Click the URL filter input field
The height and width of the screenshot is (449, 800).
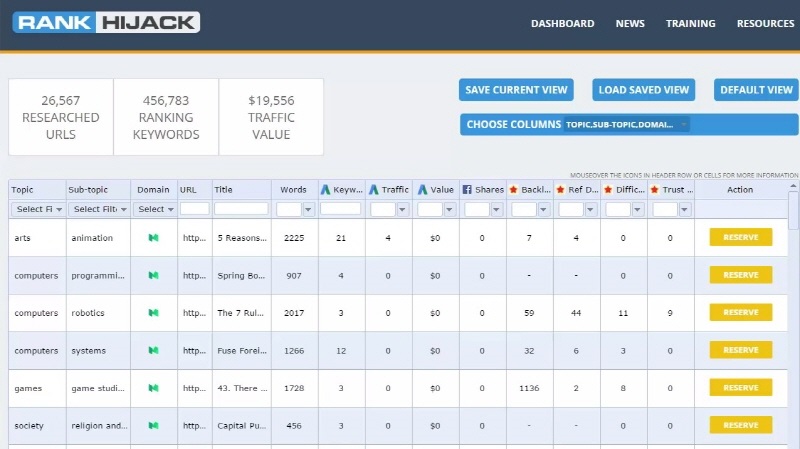[x=194, y=209]
